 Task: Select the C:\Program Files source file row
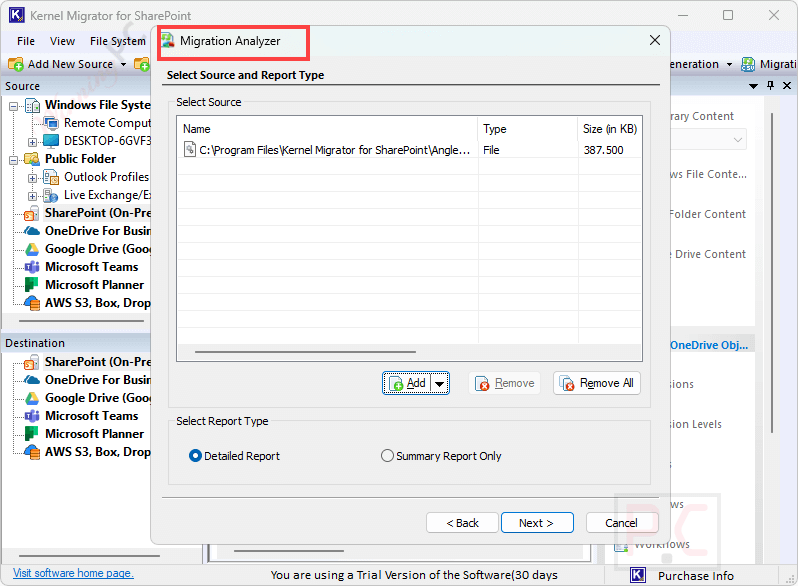[x=409, y=150]
